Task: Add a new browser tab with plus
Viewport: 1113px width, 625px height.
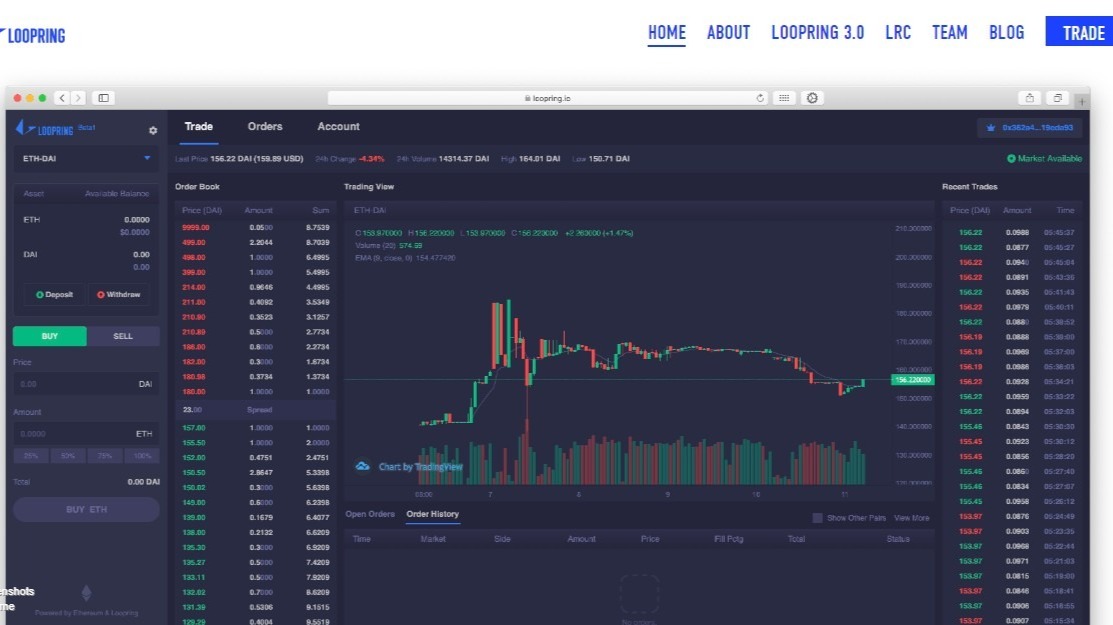Action: [1082, 101]
